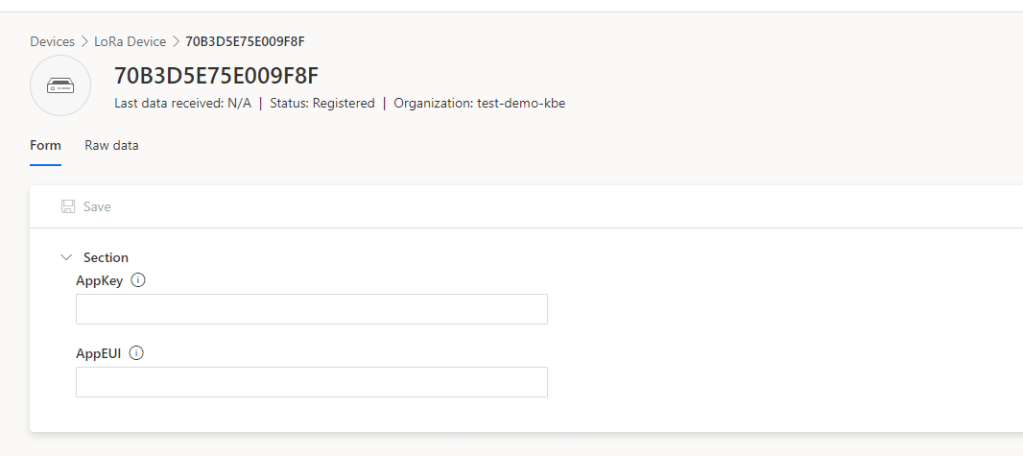The image size is (1023, 456).
Task: Open the Raw data tab
Action: (x=111, y=145)
